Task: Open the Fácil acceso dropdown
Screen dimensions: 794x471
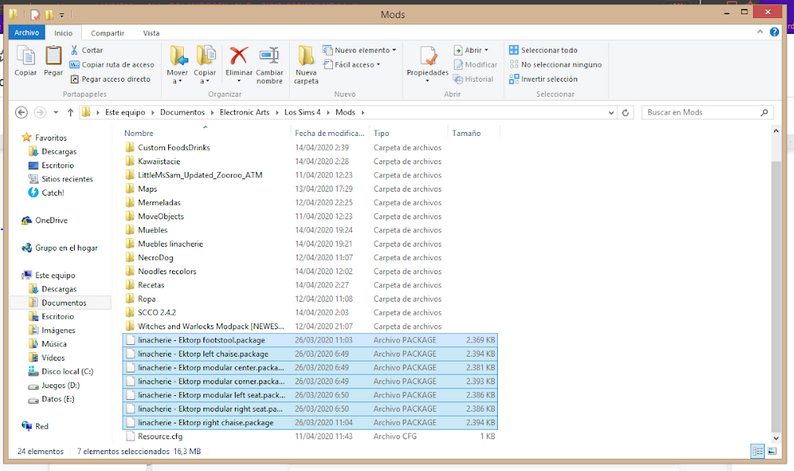Action: click(351, 64)
